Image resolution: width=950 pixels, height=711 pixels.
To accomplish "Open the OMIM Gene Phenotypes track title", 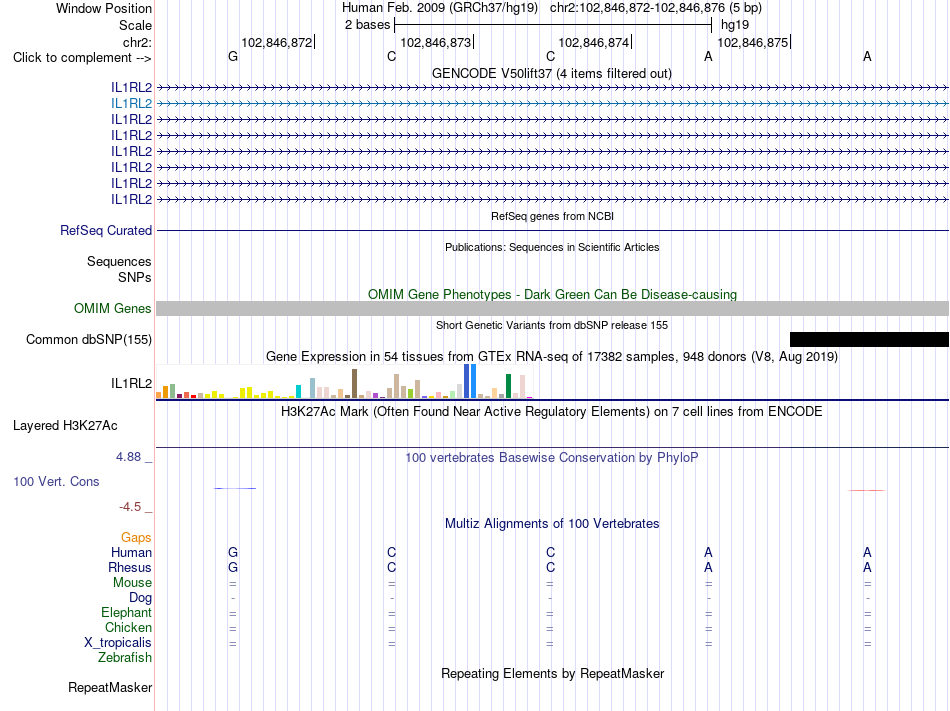I will [x=552, y=294].
